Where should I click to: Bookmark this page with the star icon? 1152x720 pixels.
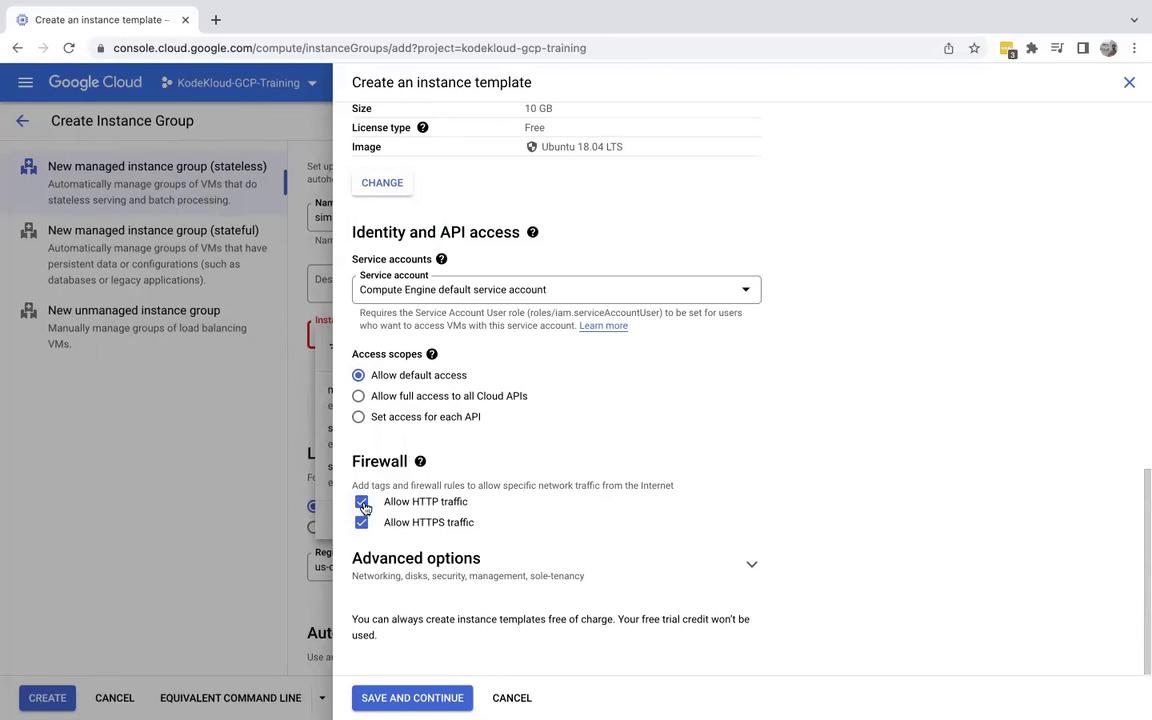(x=974, y=48)
